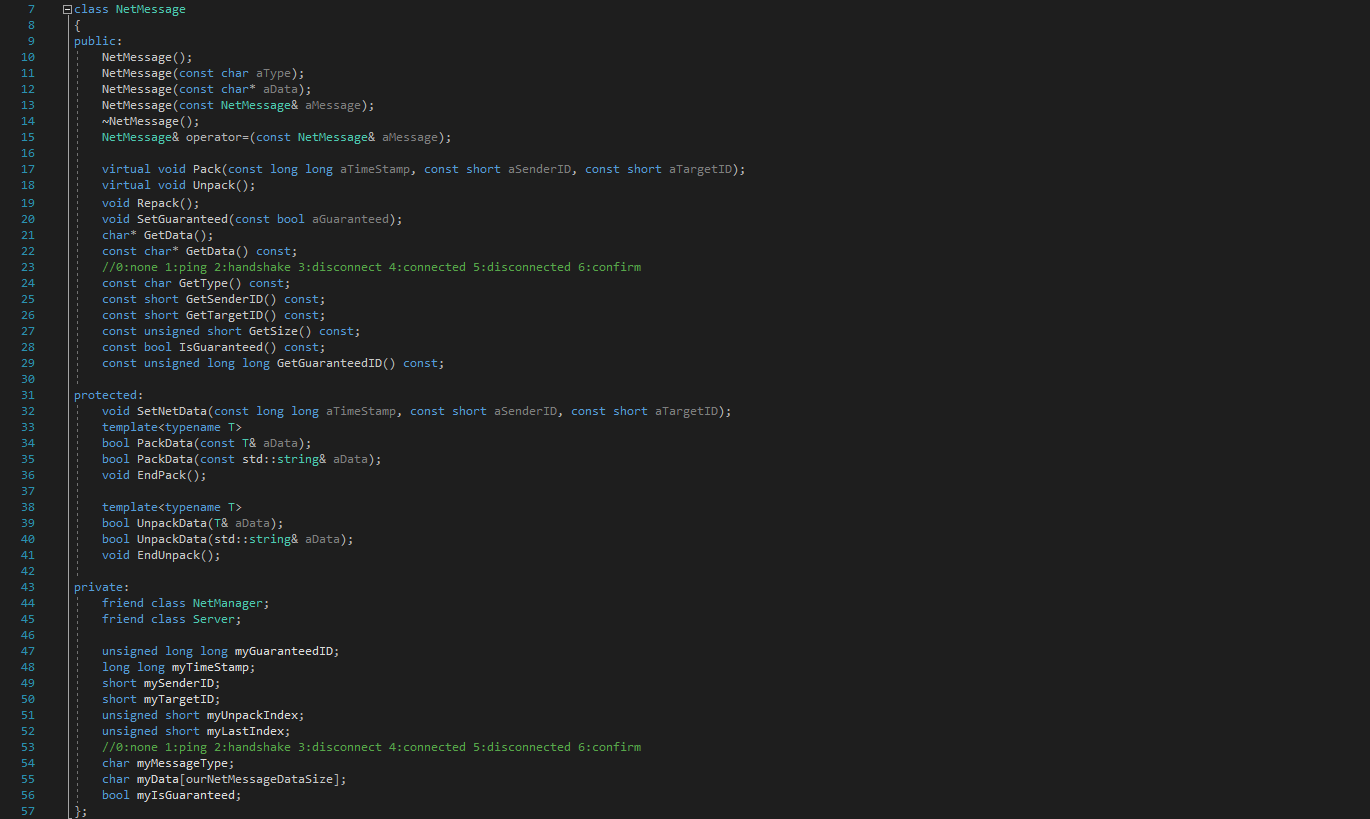Viewport: 1370px width, 819px height.
Task: Click the message types comment on line 53
Action: tap(371, 747)
